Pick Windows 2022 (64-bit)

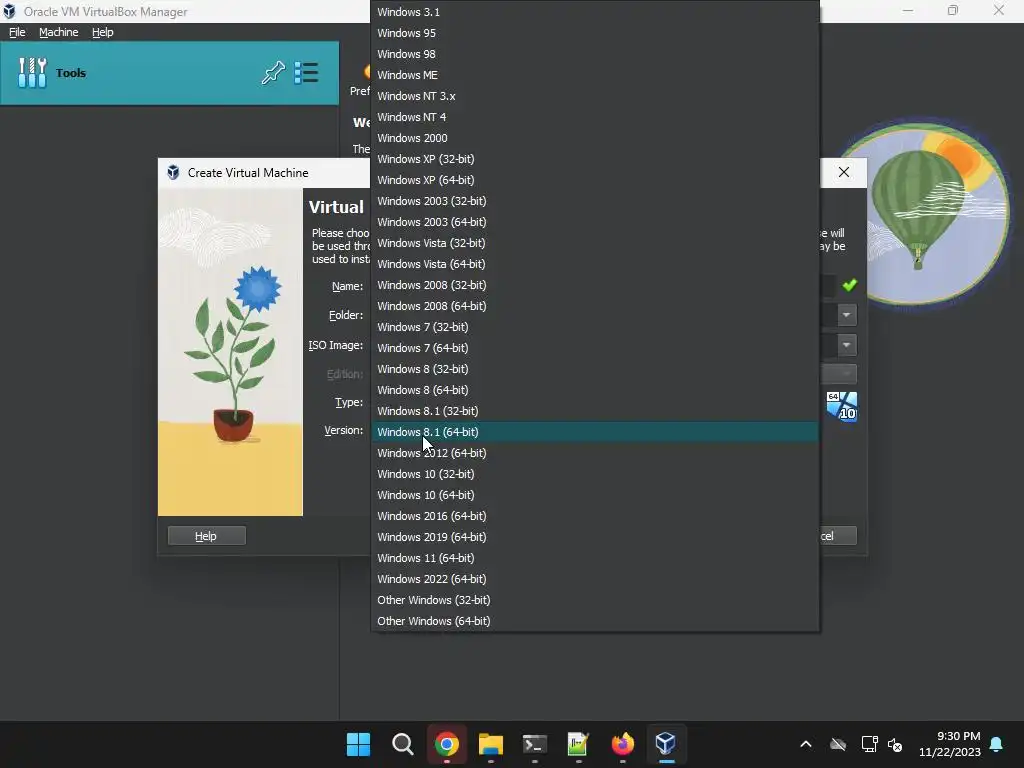tap(595, 579)
